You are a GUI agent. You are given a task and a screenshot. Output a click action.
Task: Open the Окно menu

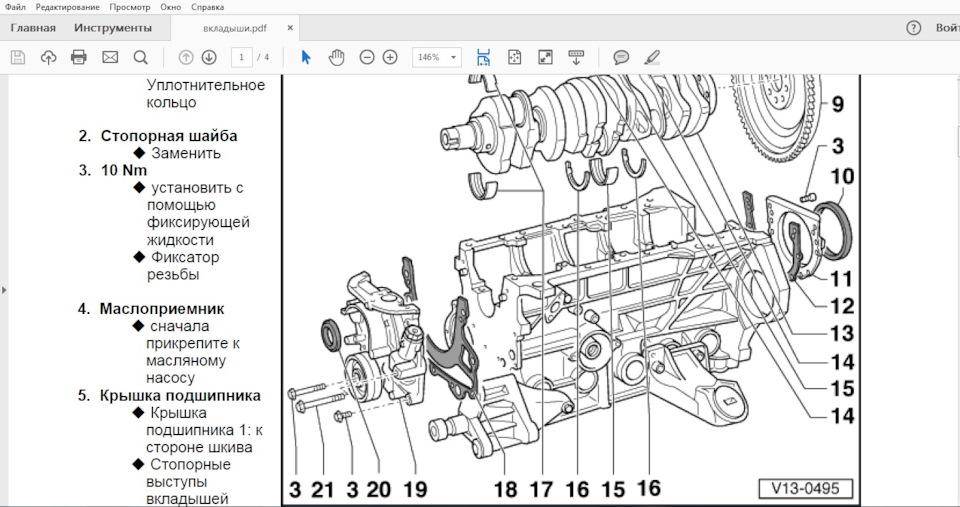(171, 7)
